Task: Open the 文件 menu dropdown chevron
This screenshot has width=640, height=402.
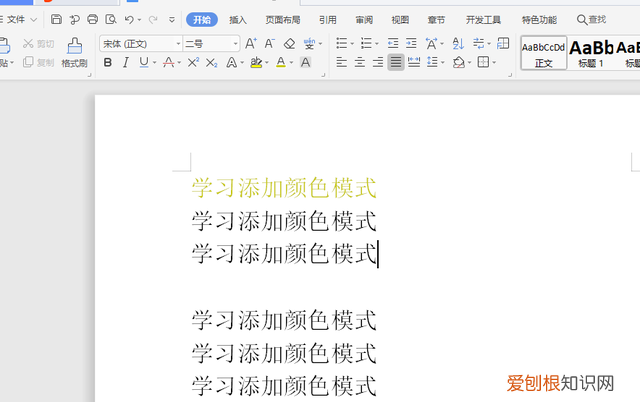Action: 34,20
